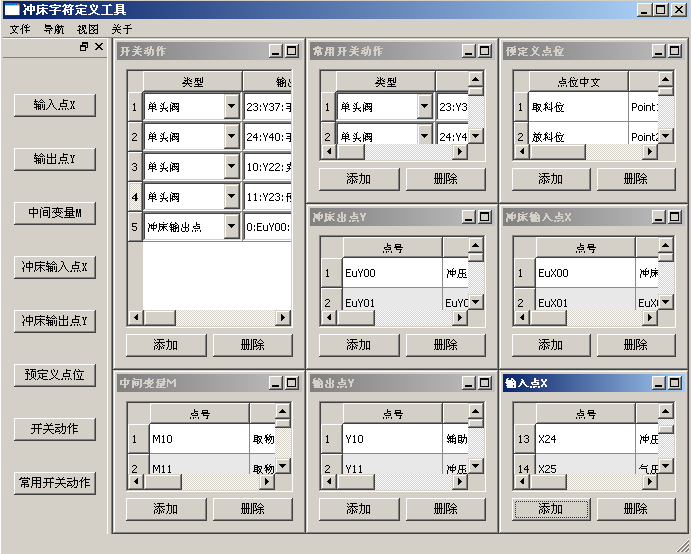This screenshot has width=691, height=554.
Task: Close the left navigation dock panel
Action: (99, 47)
